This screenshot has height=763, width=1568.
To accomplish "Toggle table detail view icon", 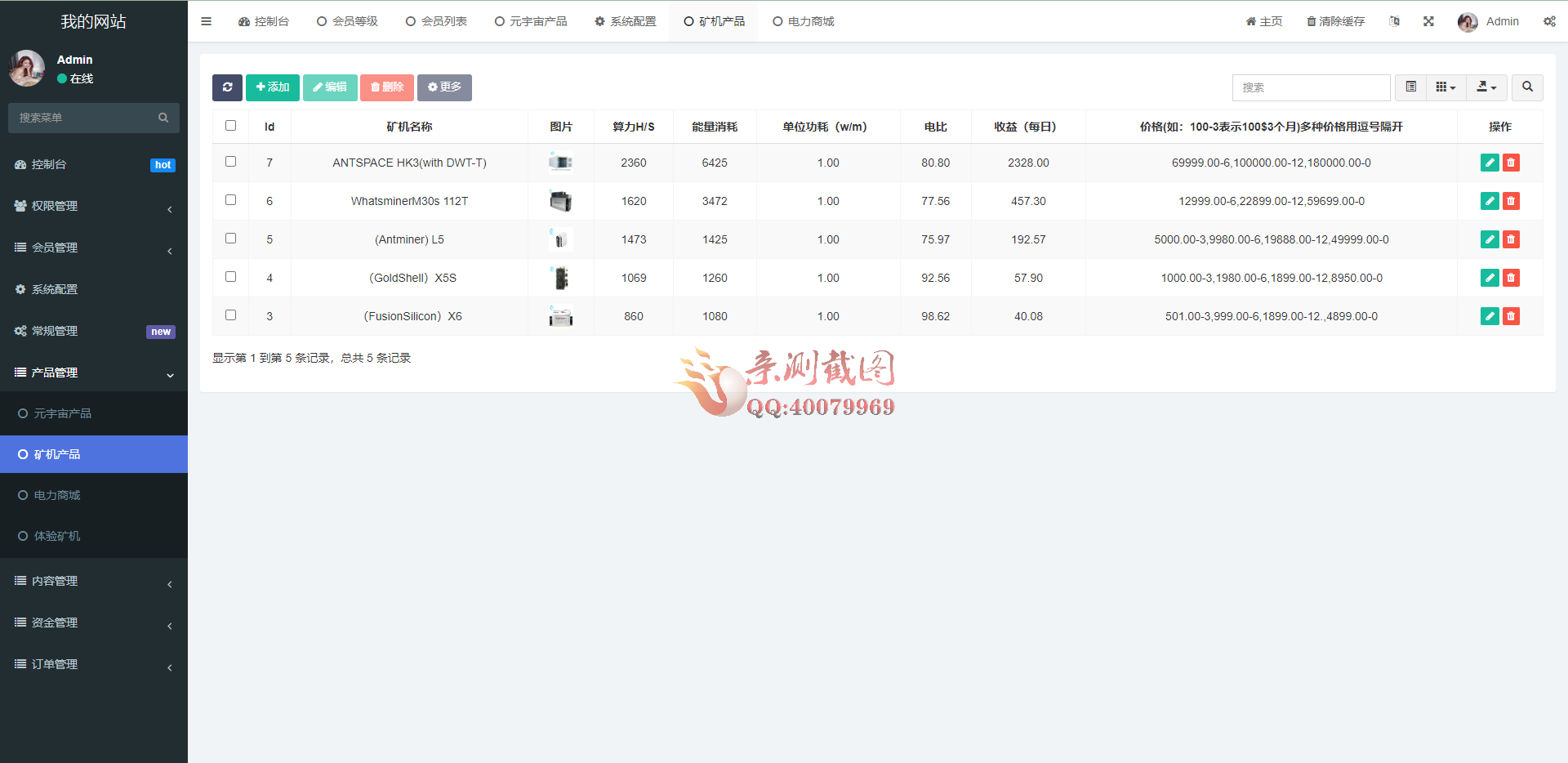I will pos(1410,87).
